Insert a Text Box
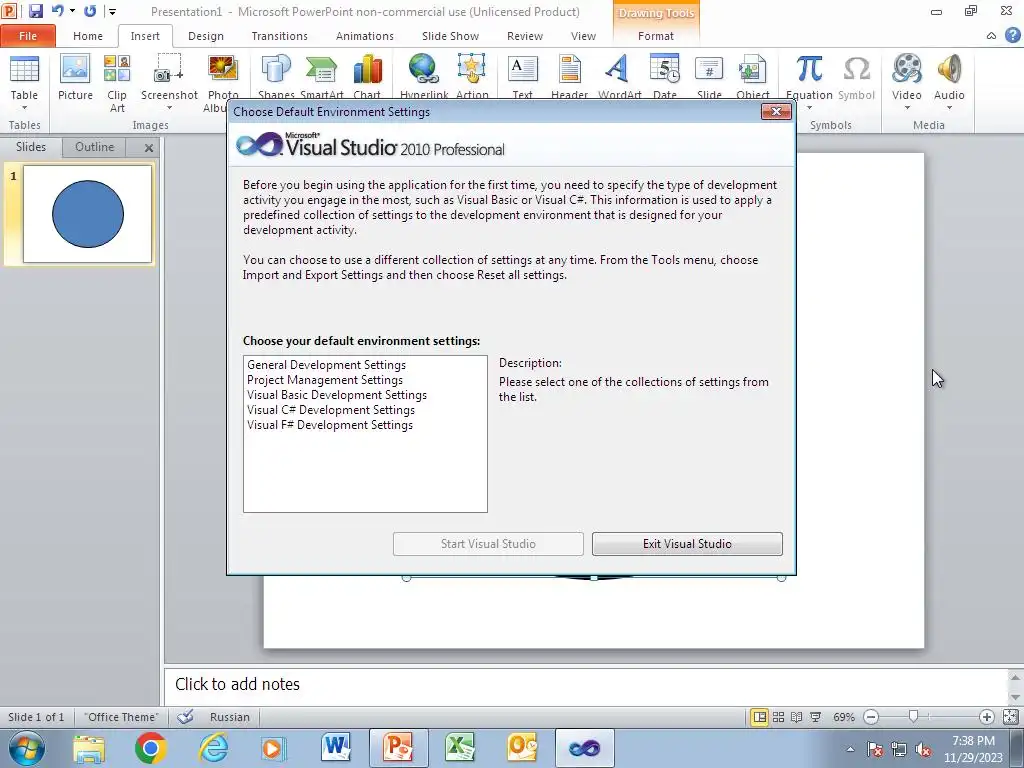 coord(522,76)
